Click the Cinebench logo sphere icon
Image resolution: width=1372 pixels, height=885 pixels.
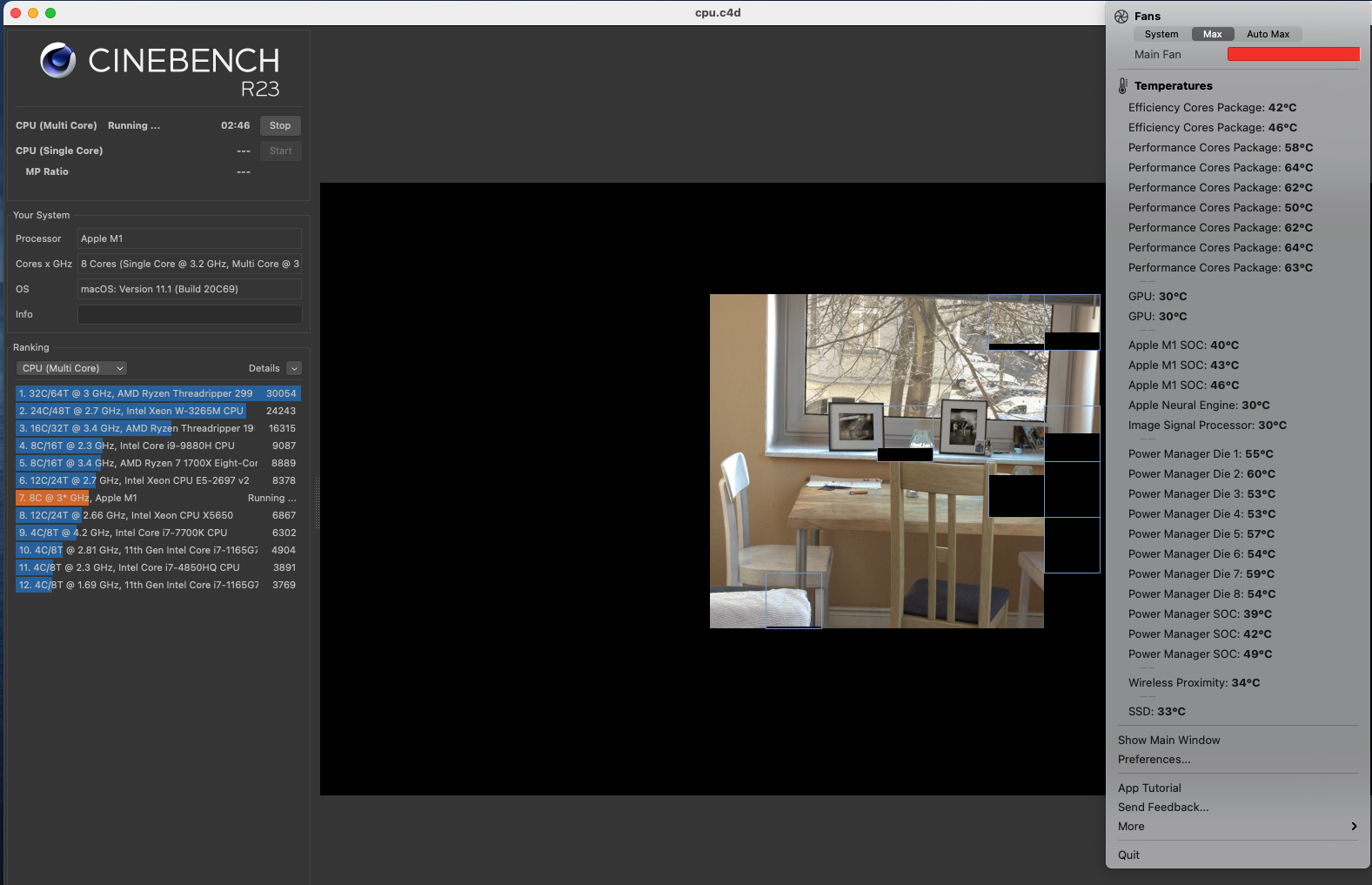click(x=58, y=60)
